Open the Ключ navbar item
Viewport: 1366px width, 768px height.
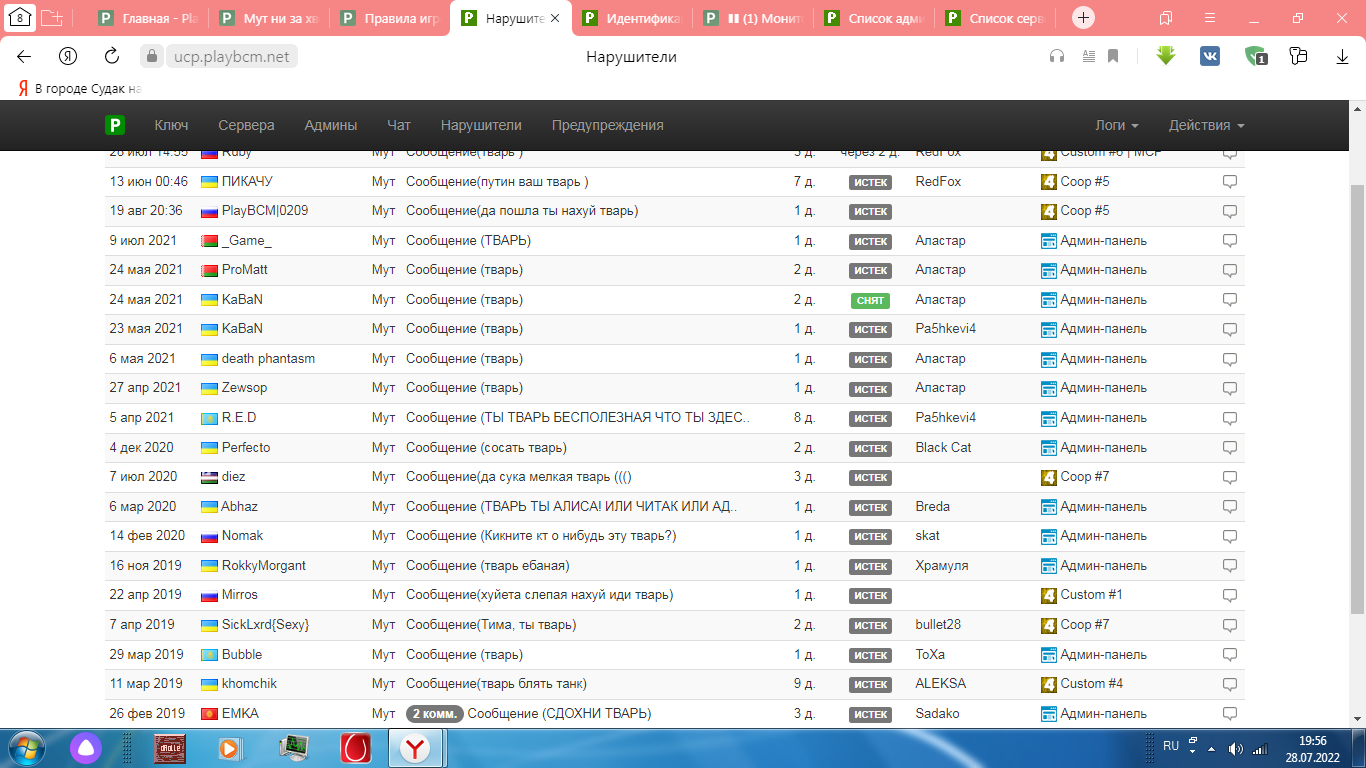click(x=171, y=125)
